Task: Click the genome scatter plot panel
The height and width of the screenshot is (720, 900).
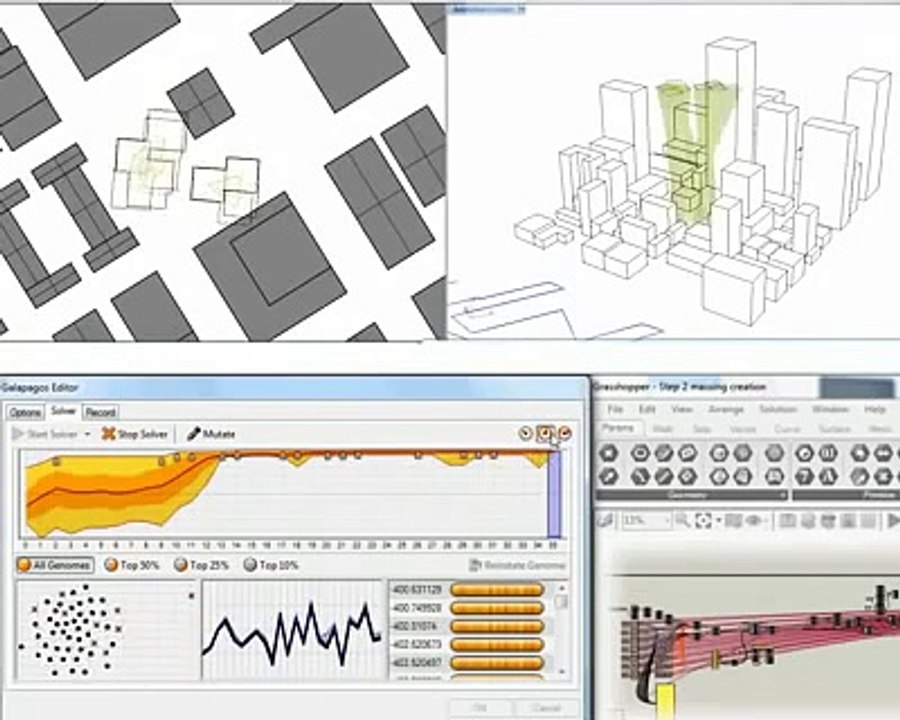Action: coord(108,630)
